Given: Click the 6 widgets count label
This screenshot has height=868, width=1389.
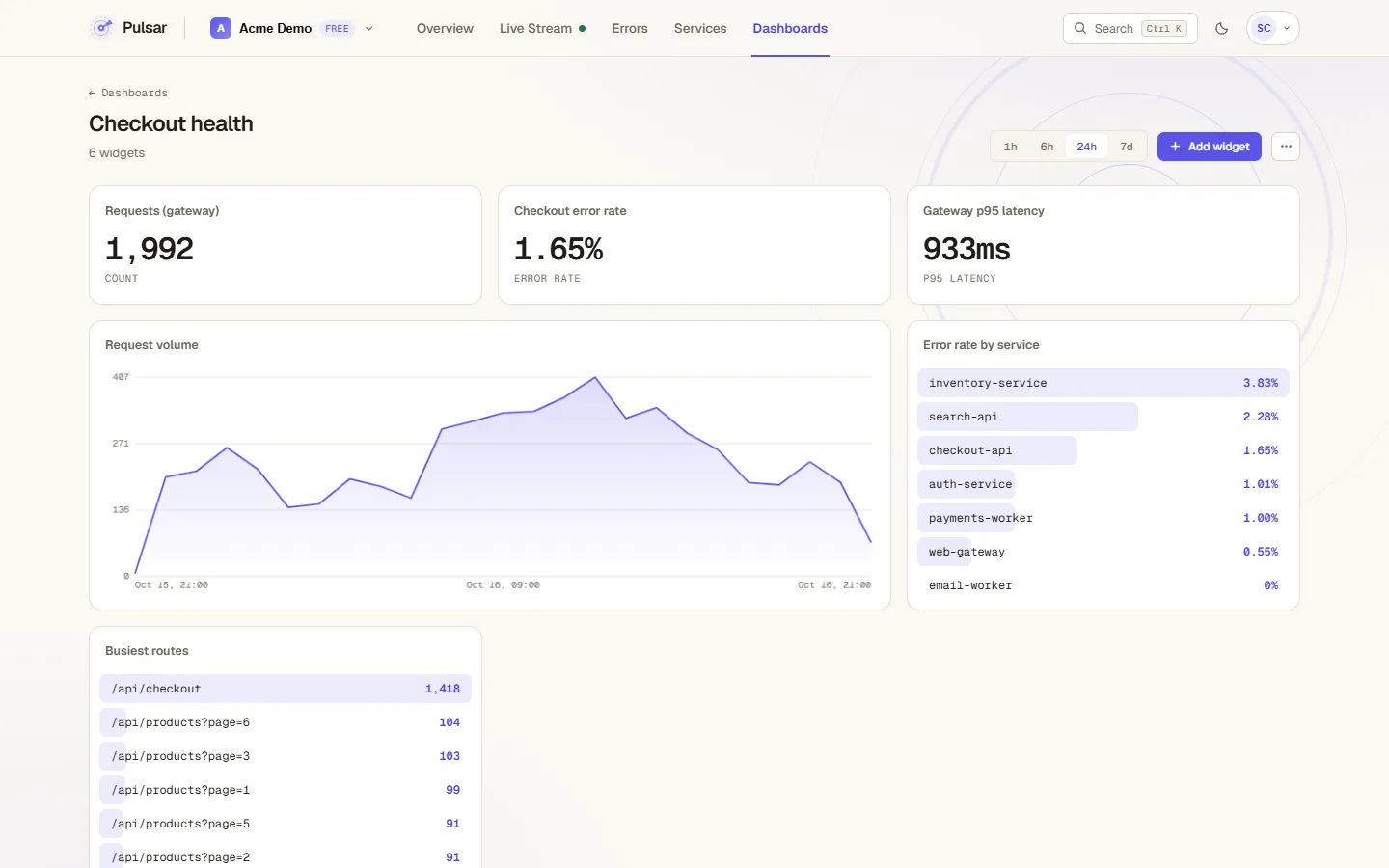Looking at the screenshot, I should pyautogui.click(x=117, y=153).
